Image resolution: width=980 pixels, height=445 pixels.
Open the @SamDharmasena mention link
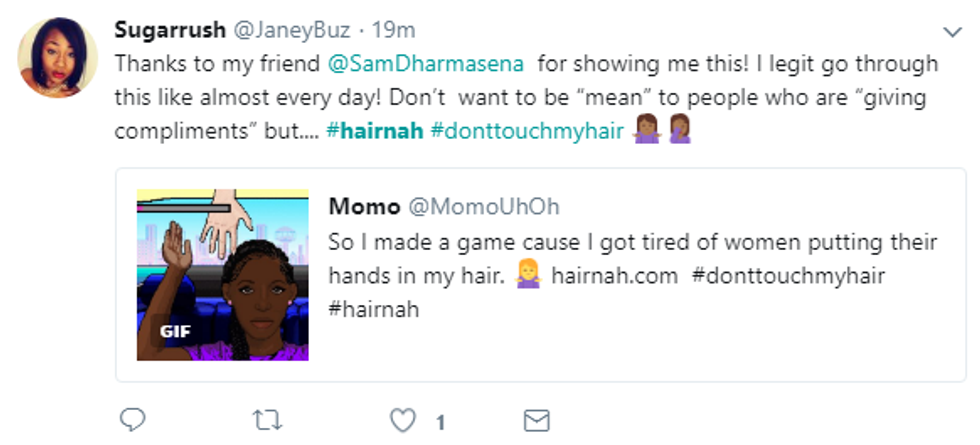coord(427,63)
